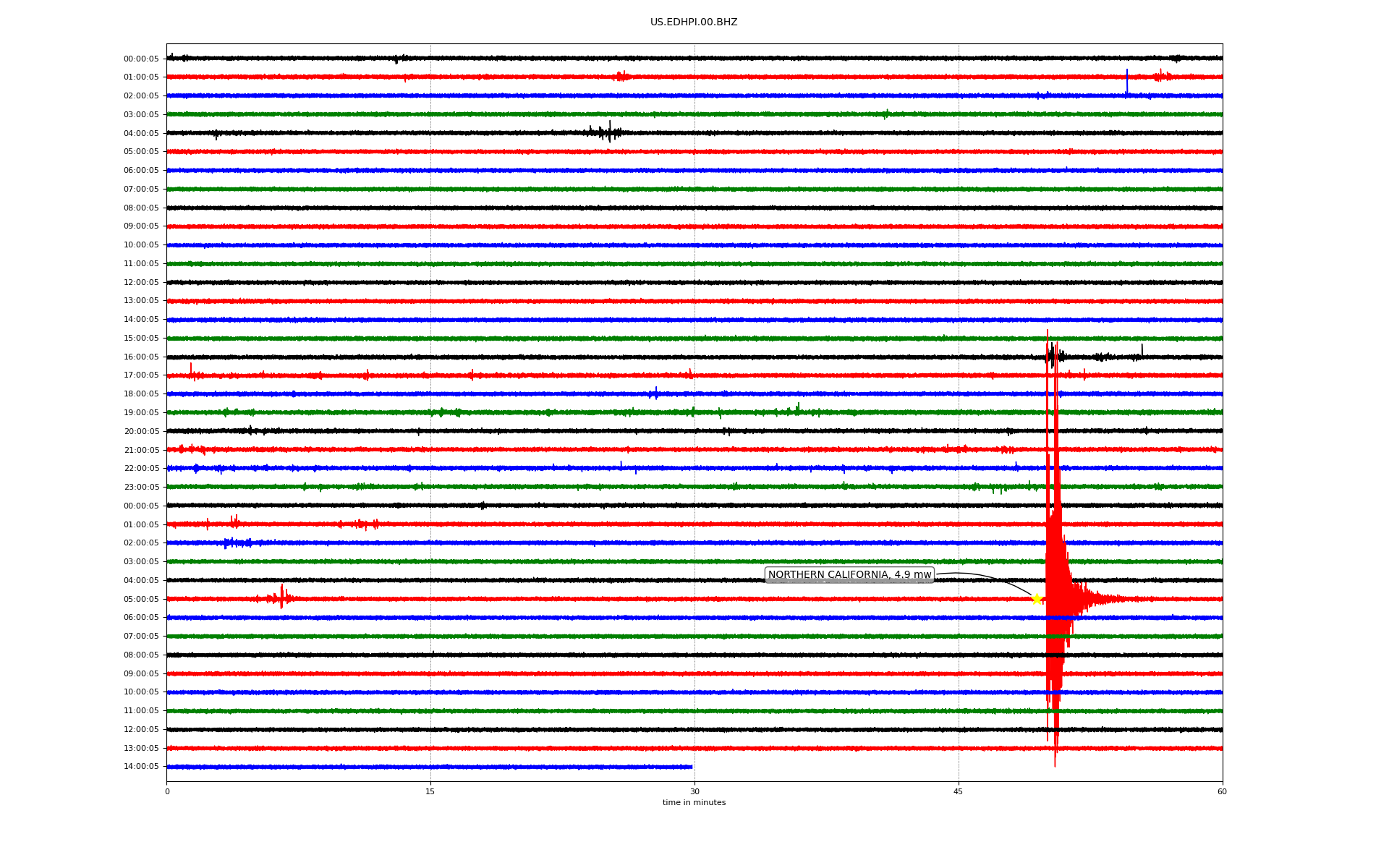Click the first 10:00:05 row label

click(141, 244)
